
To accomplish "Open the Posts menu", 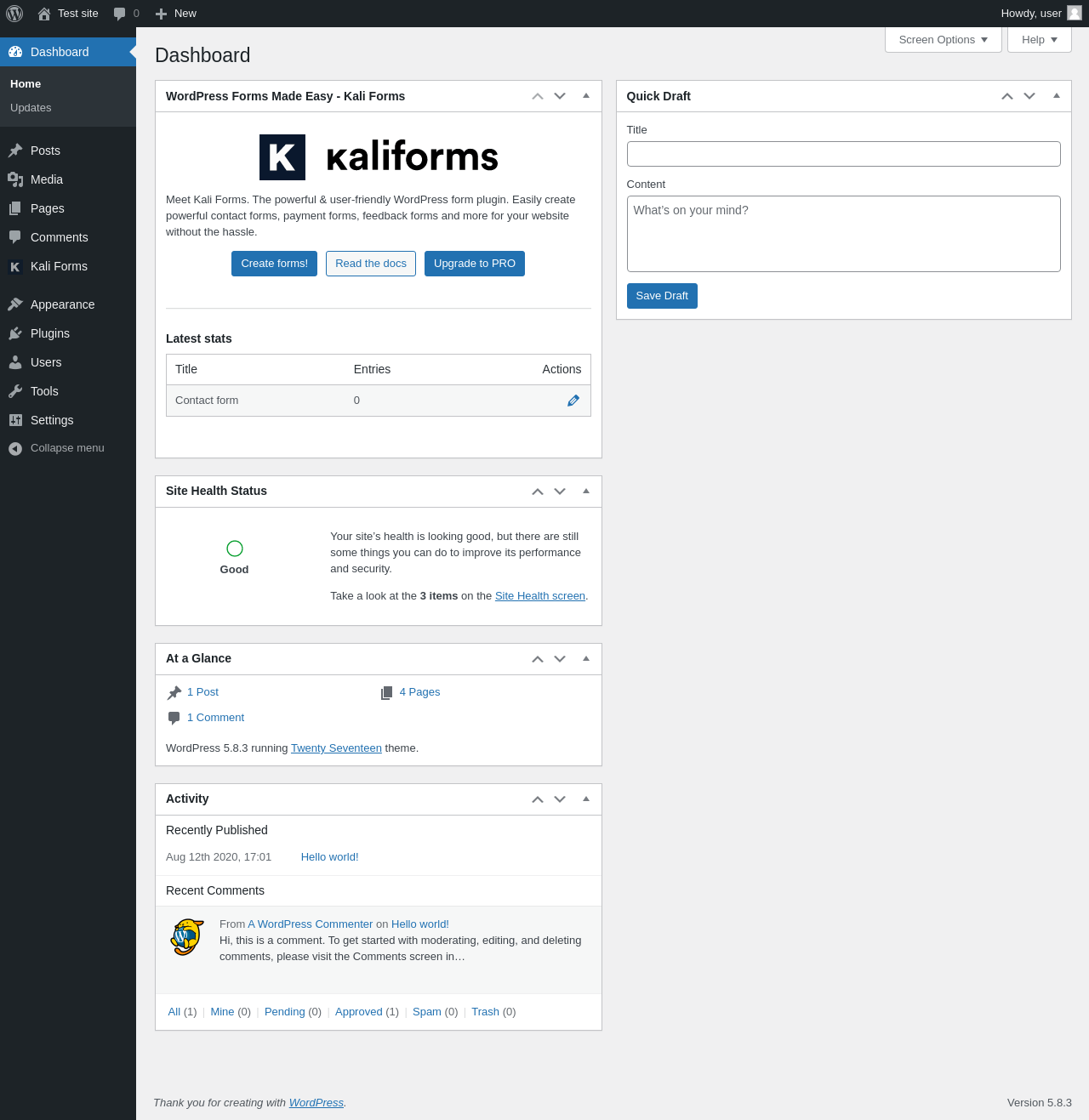I will pos(68,151).
